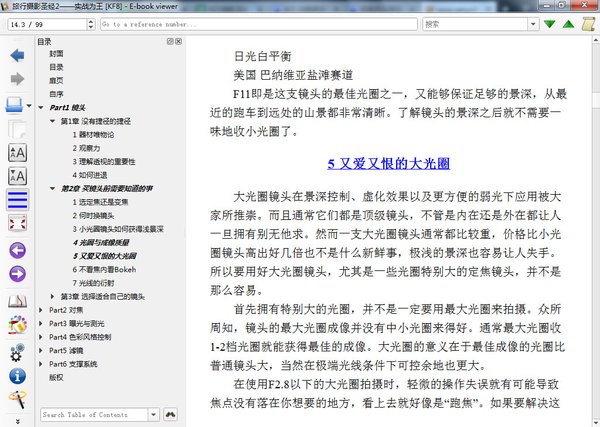Image resolution: width=600 pixels, height=427 pixels.
Task: Find previous match with the green up arrow
Action: click(x=569, y=24)
